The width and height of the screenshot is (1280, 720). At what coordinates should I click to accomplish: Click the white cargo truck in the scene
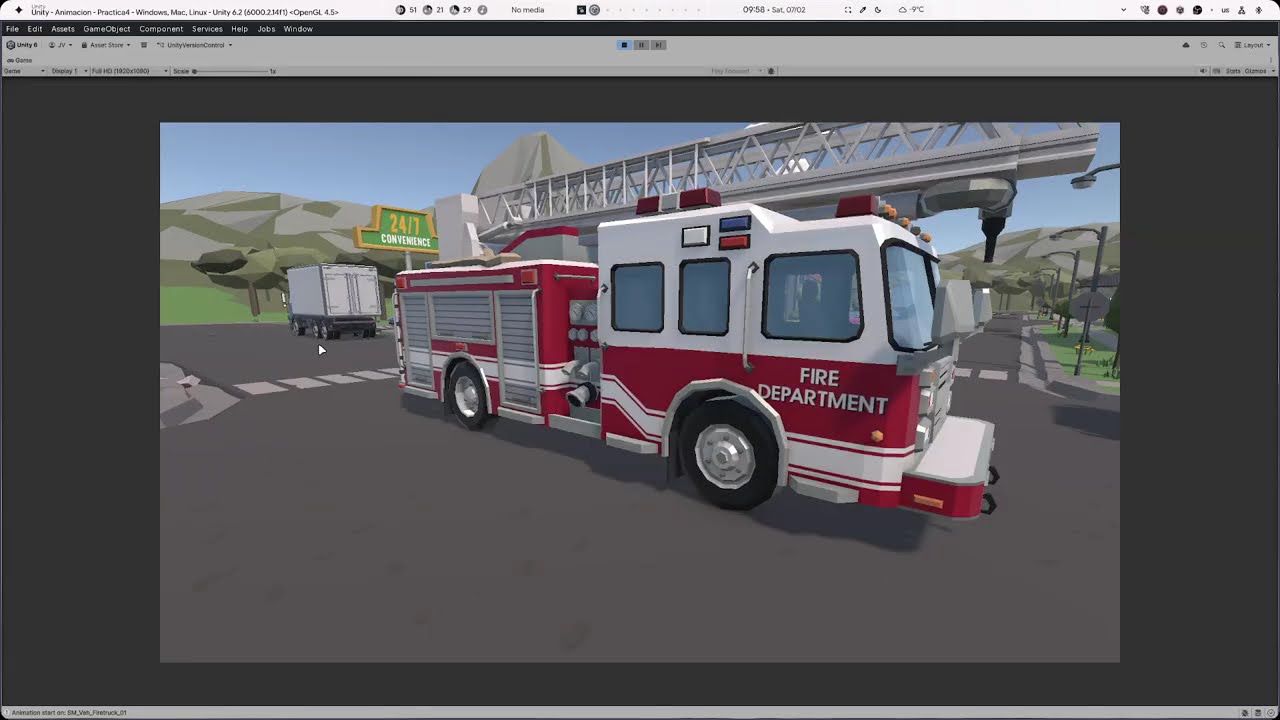(x=332, y=300)
